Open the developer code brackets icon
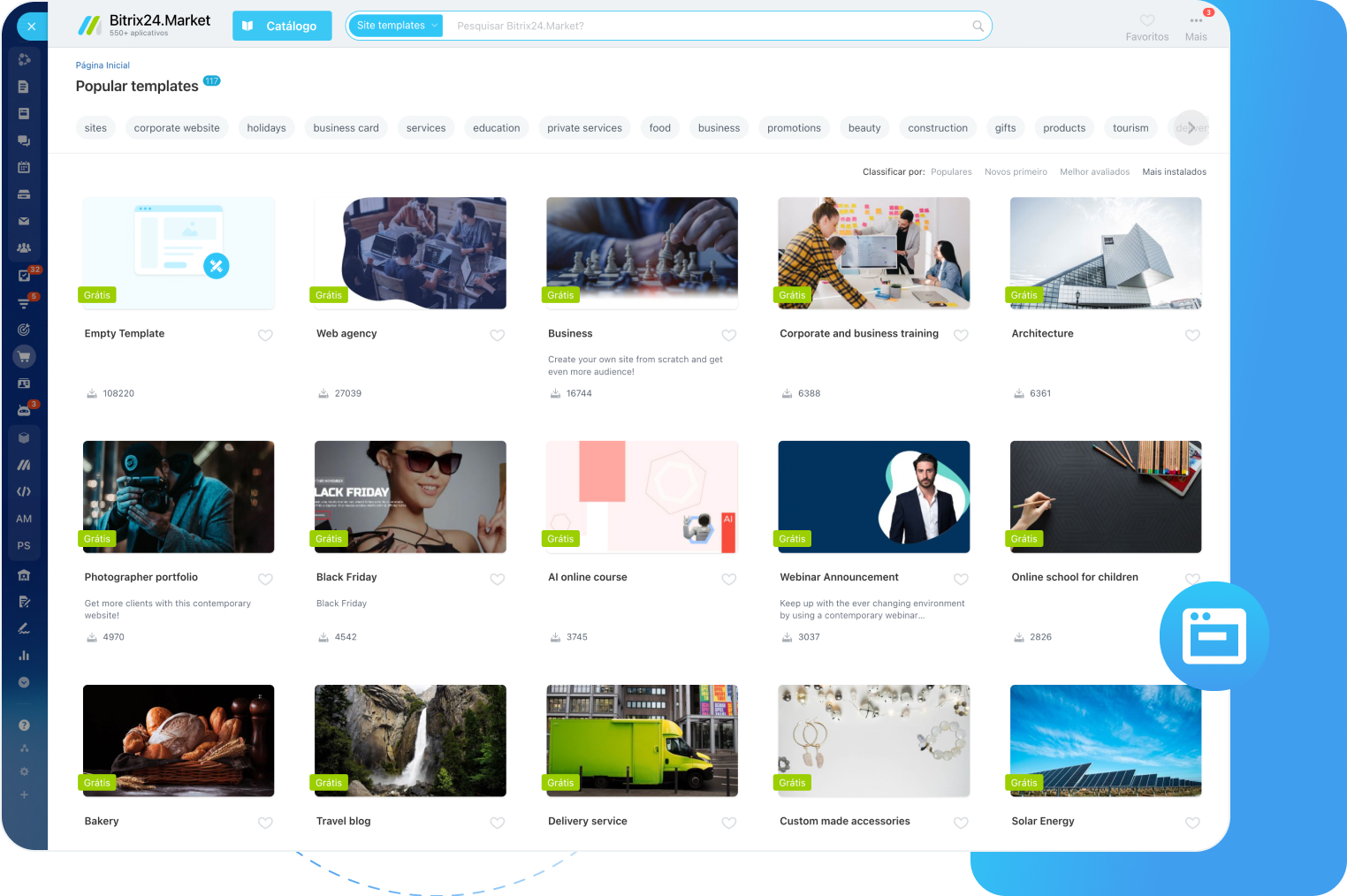1347x896 pixels. pos(24,491)
